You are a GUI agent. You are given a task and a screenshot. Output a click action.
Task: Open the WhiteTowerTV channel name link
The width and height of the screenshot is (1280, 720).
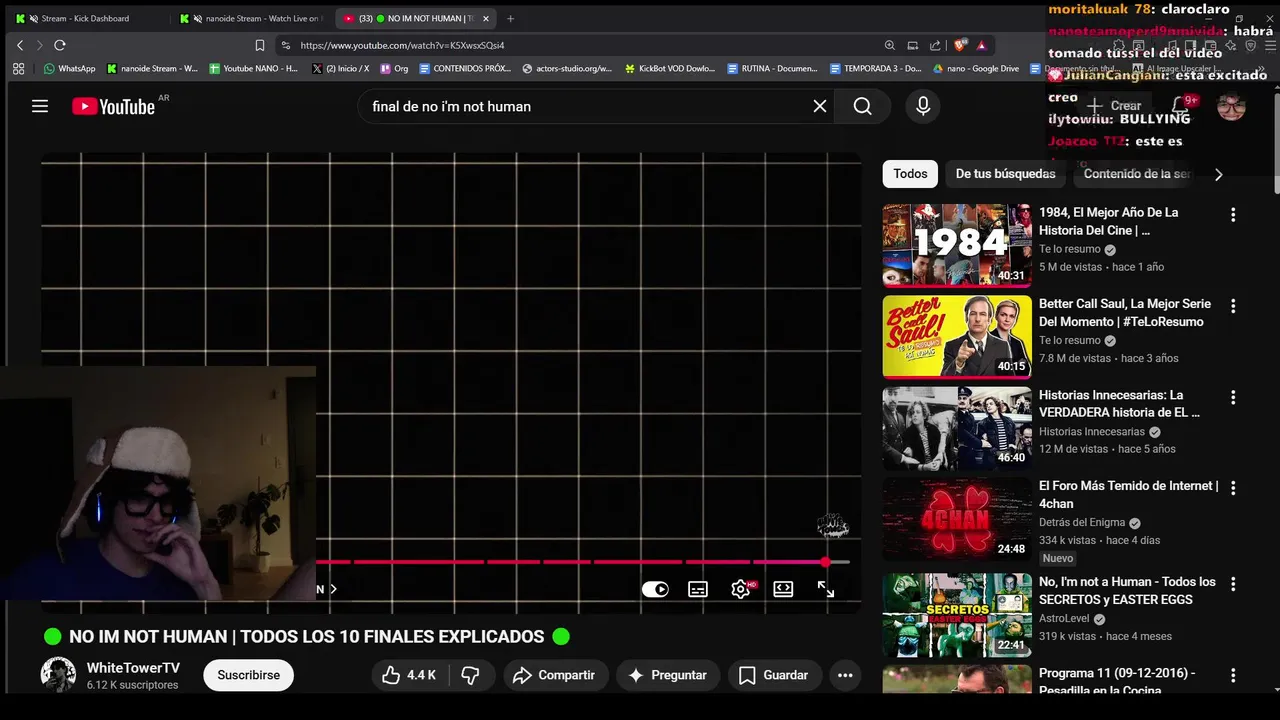click(133, 668)
